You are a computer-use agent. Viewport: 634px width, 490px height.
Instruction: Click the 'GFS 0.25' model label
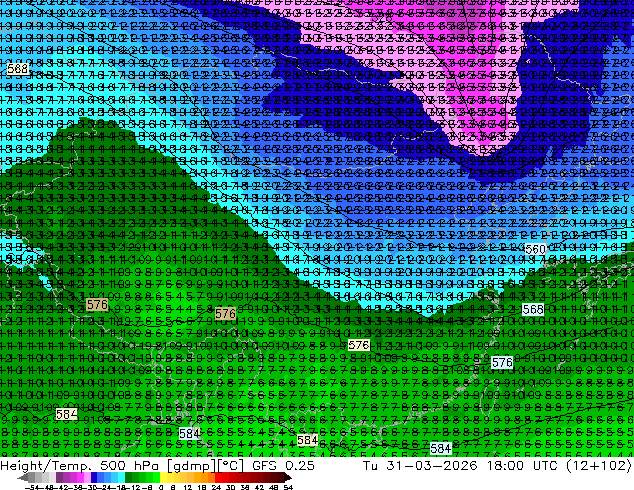pyautogui.click(x=283, y=466)
